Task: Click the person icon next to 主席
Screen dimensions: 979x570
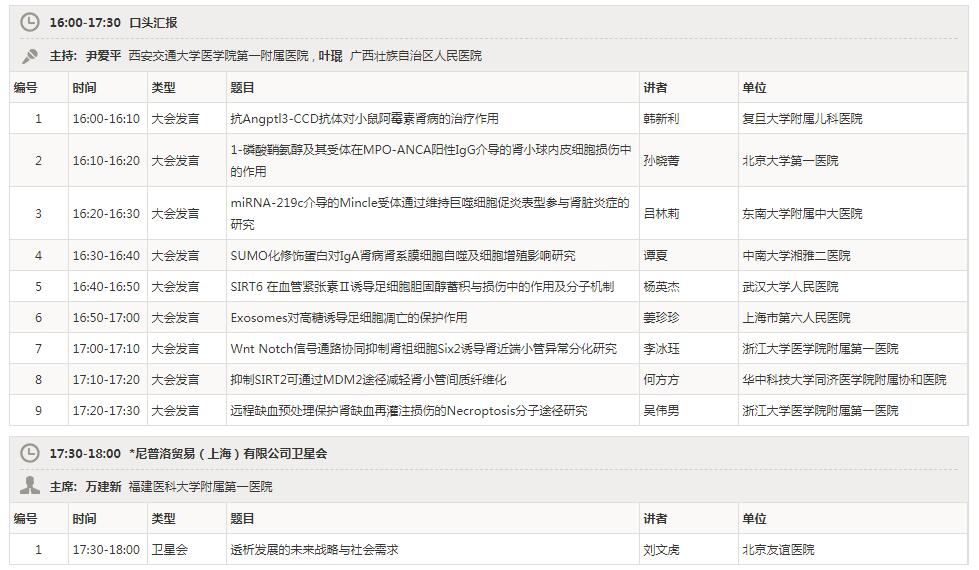Action: click(x=29, y=486)
